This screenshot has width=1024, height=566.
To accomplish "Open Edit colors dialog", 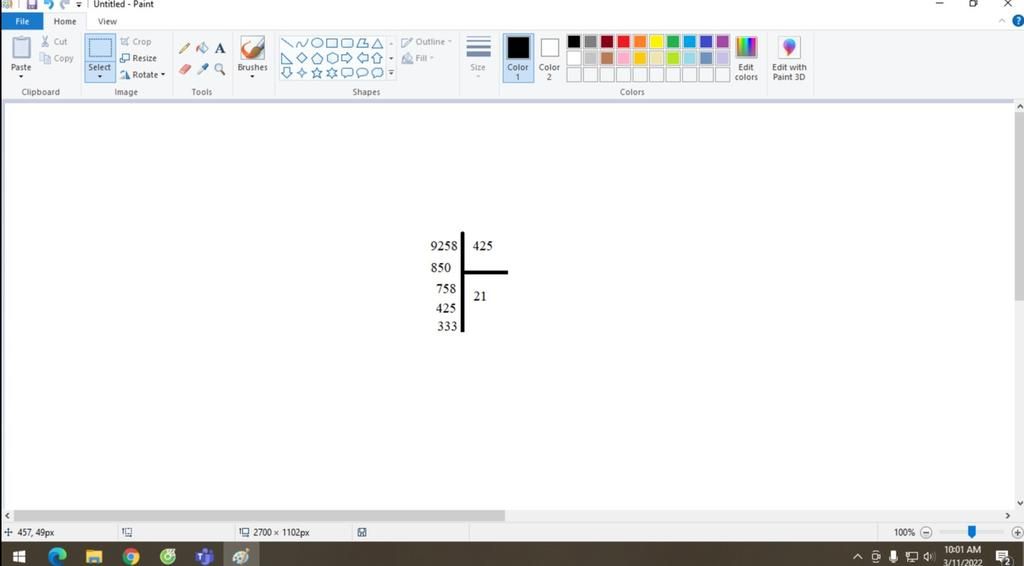I will [x=746, y=58].
